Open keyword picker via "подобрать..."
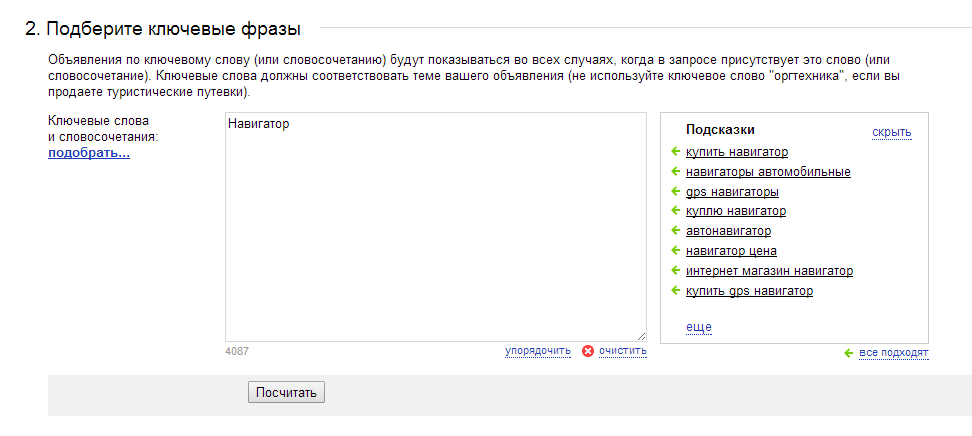972x436 pixels. [x=89, y=153]
